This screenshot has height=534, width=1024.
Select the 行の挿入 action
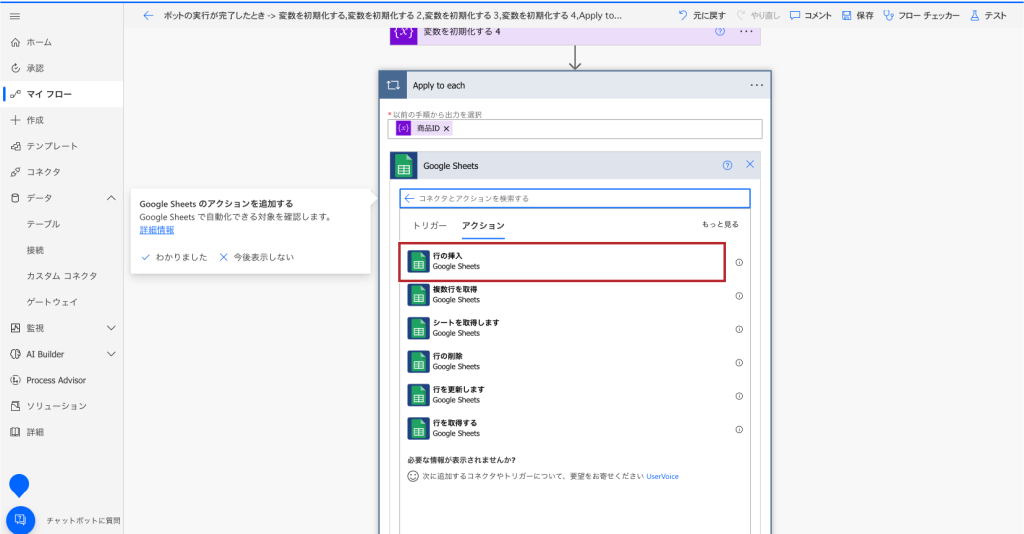(562, 262)
